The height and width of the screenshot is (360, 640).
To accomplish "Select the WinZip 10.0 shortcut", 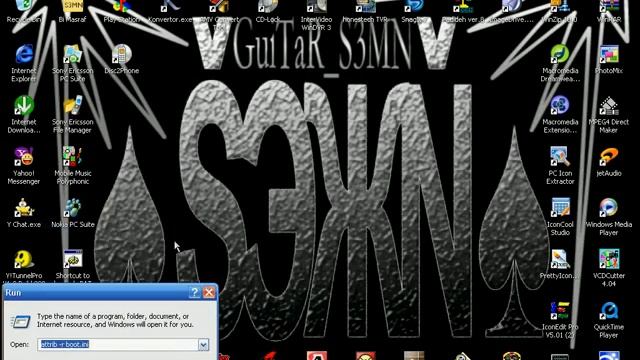I will point(560,10).
